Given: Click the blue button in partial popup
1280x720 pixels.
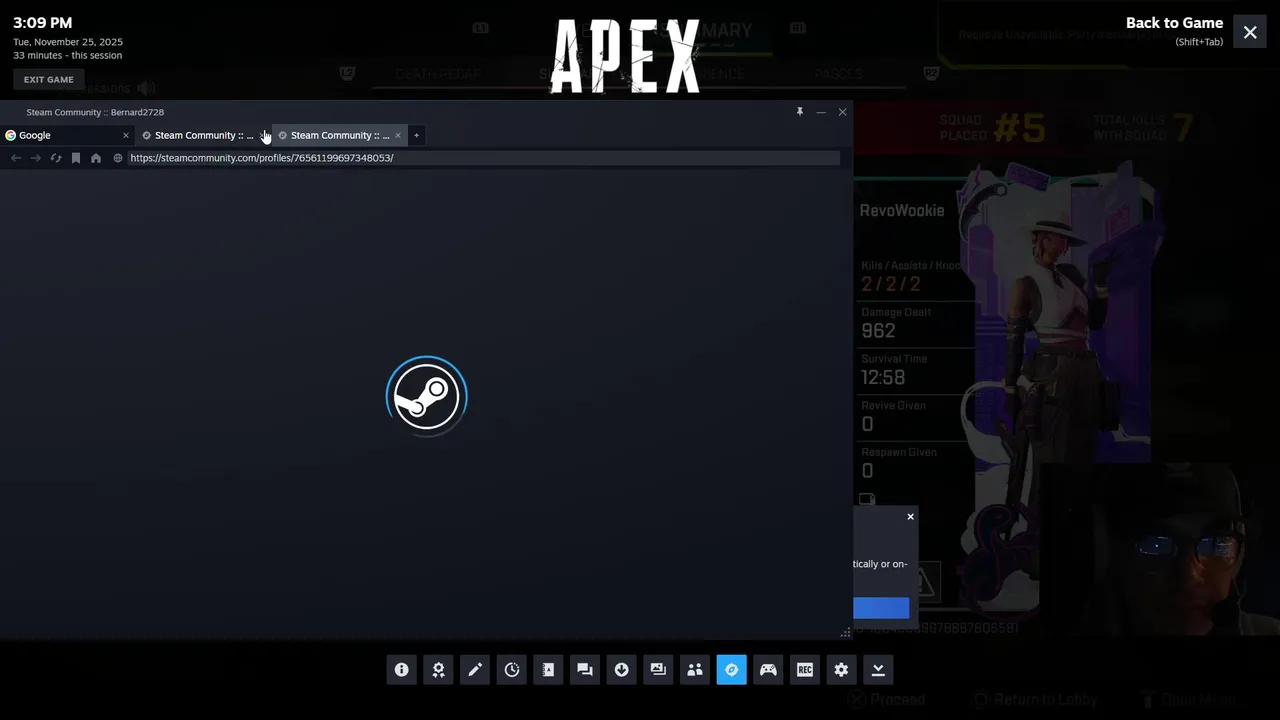Looking at the screenshot, I should click(881, 608).
